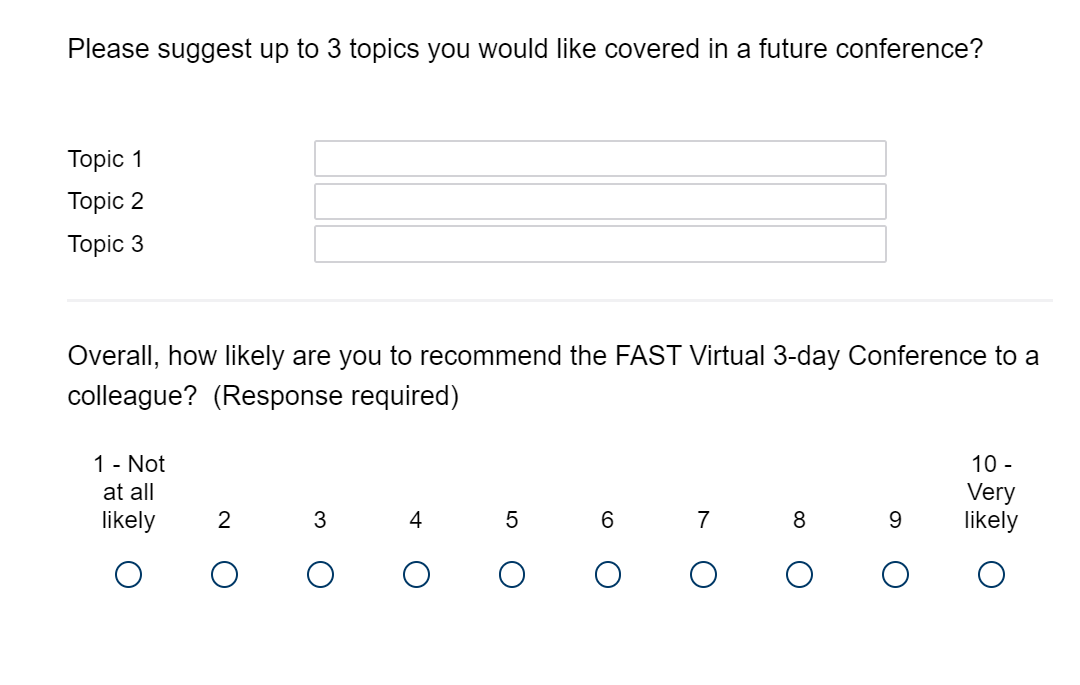1080x685 pixels.
Task: Click the '10 - Very likely' scale label
Action: click(x=991, y=492)
